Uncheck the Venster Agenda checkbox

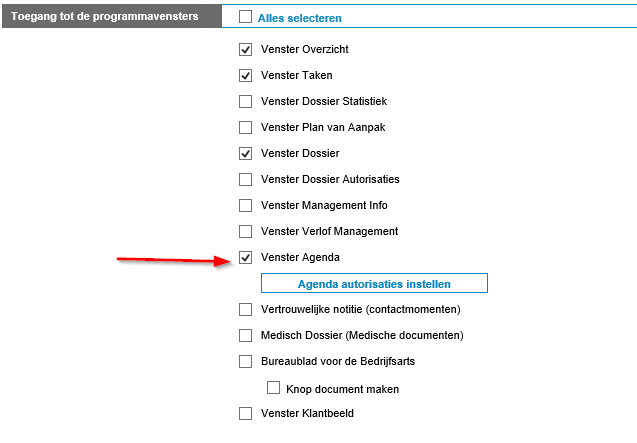point(245,257)
